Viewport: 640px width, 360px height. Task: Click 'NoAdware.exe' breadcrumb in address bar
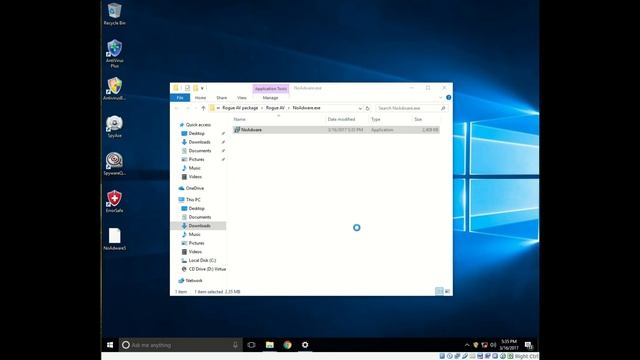(307, 108)
